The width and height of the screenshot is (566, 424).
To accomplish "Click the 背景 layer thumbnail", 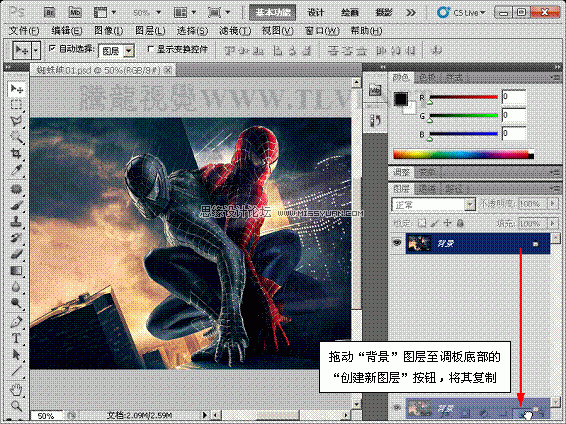I will pos(419,243).
